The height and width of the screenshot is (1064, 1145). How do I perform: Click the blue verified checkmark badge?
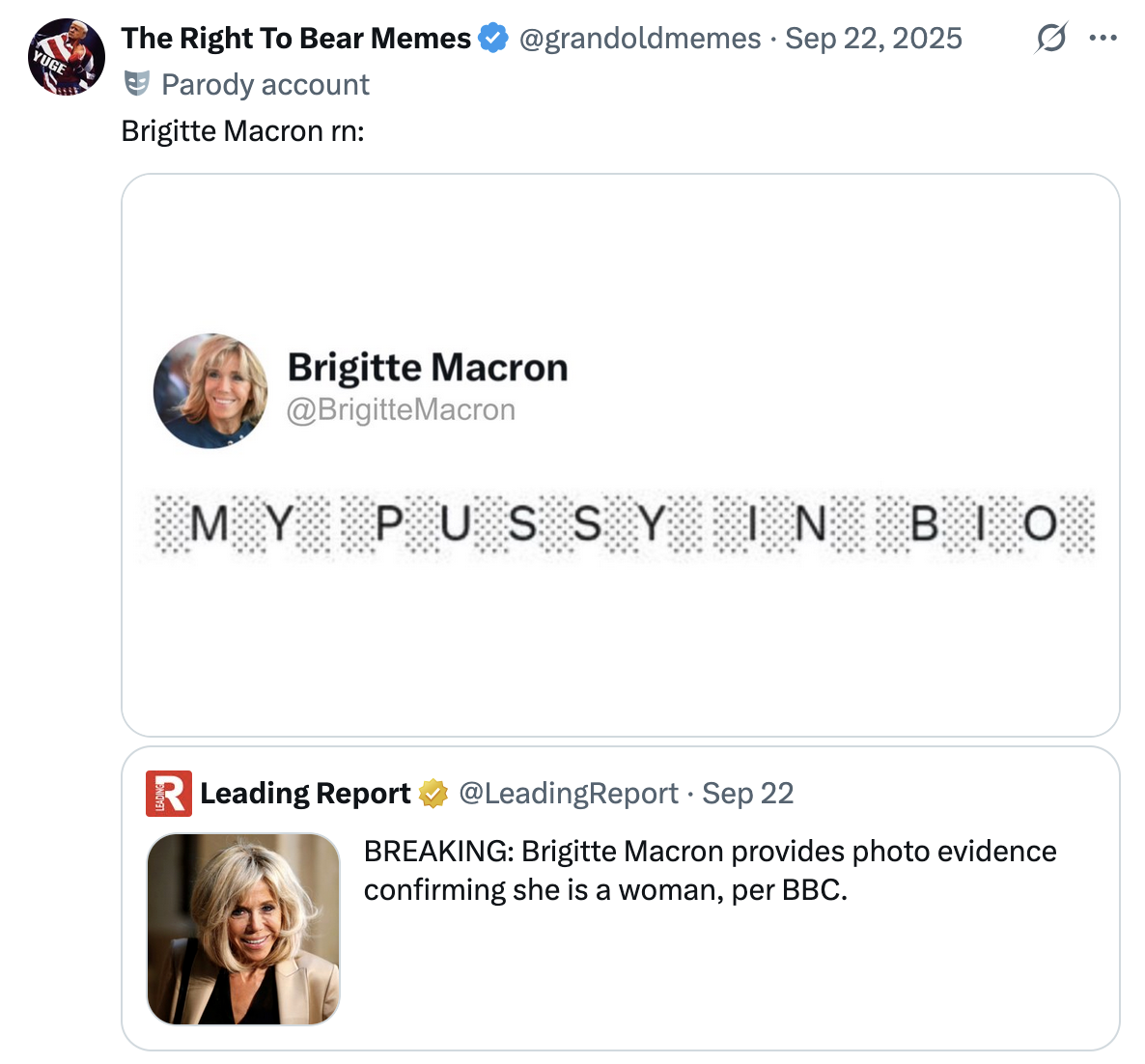493,39
